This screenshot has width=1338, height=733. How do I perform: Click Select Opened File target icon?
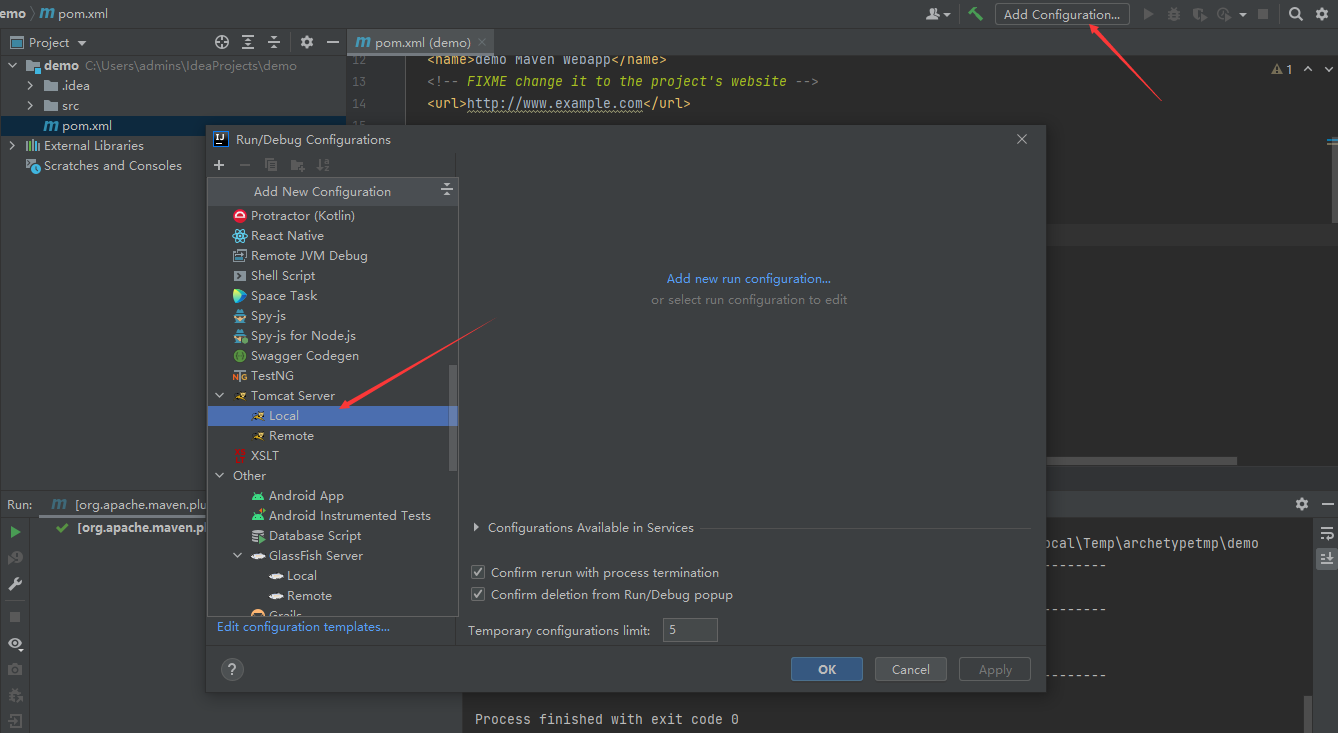click(x=222, y=42)
